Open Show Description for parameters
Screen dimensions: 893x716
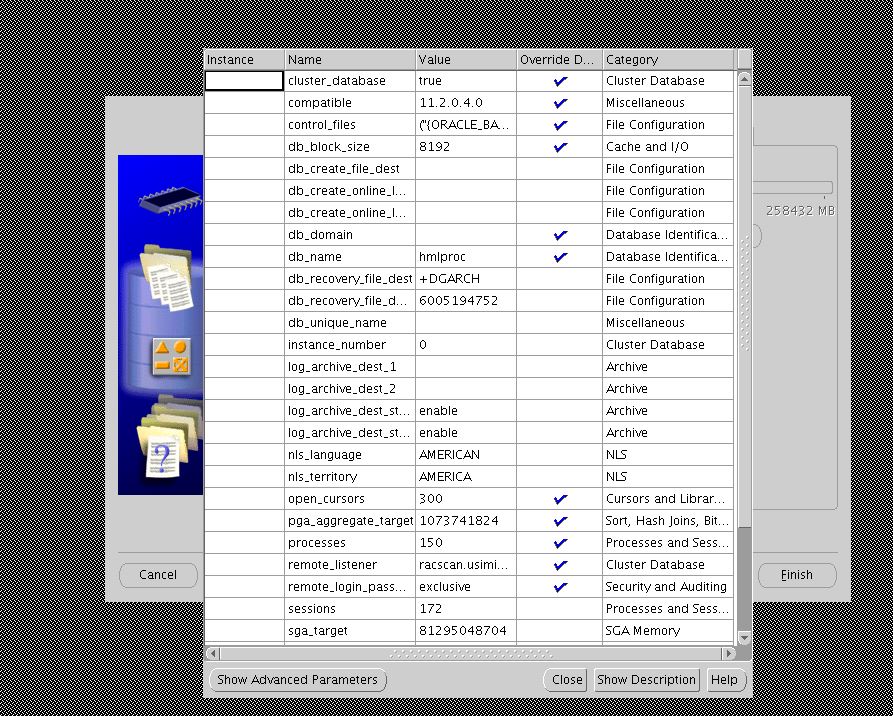point(645,680)
